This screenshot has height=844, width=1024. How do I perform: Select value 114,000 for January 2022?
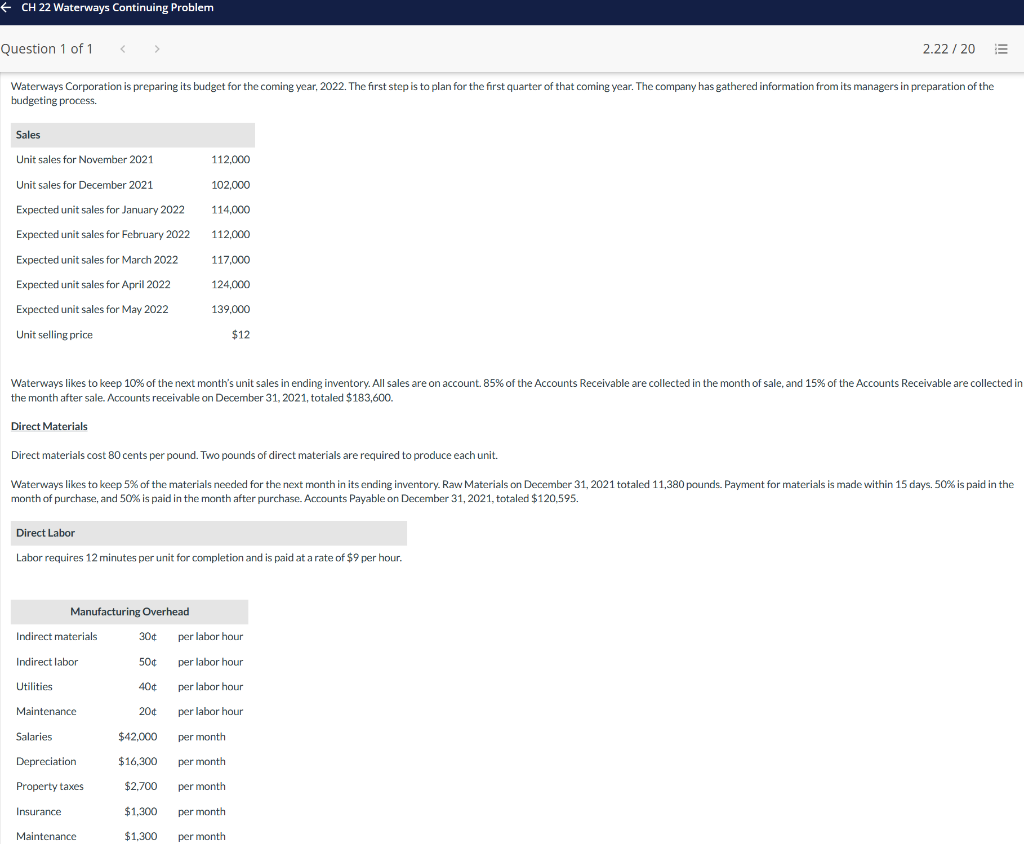point(231,210)
